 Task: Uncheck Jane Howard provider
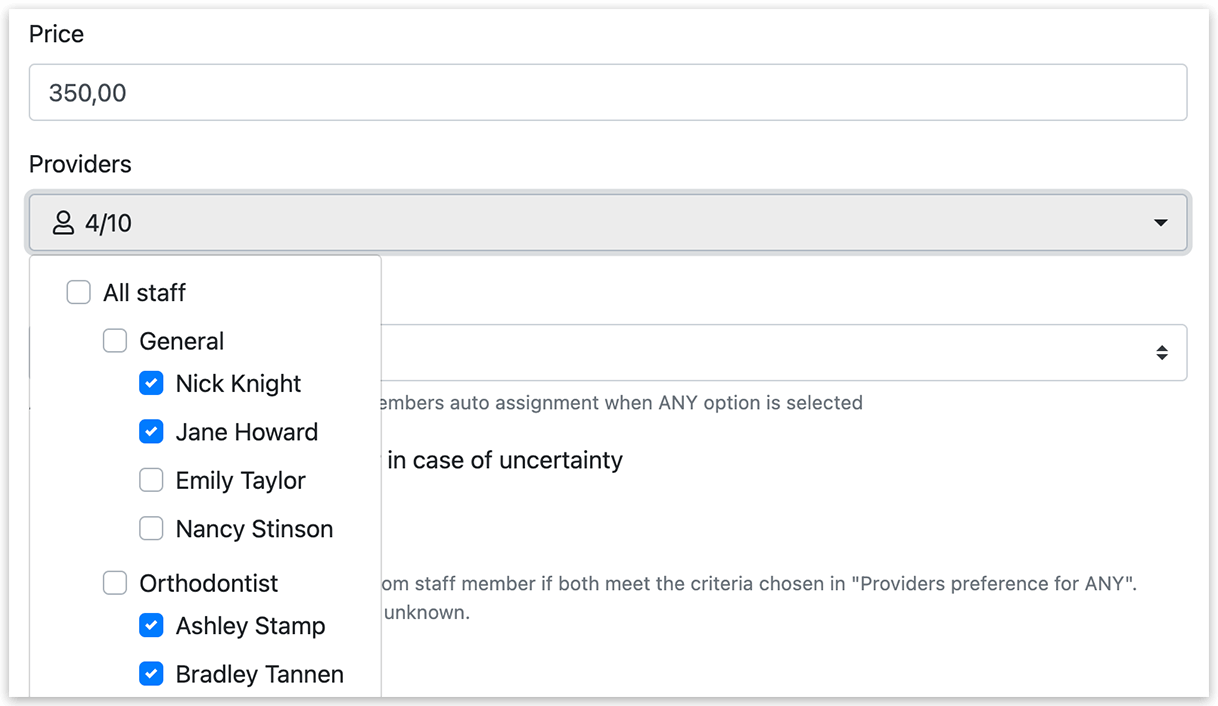[151, 432]
